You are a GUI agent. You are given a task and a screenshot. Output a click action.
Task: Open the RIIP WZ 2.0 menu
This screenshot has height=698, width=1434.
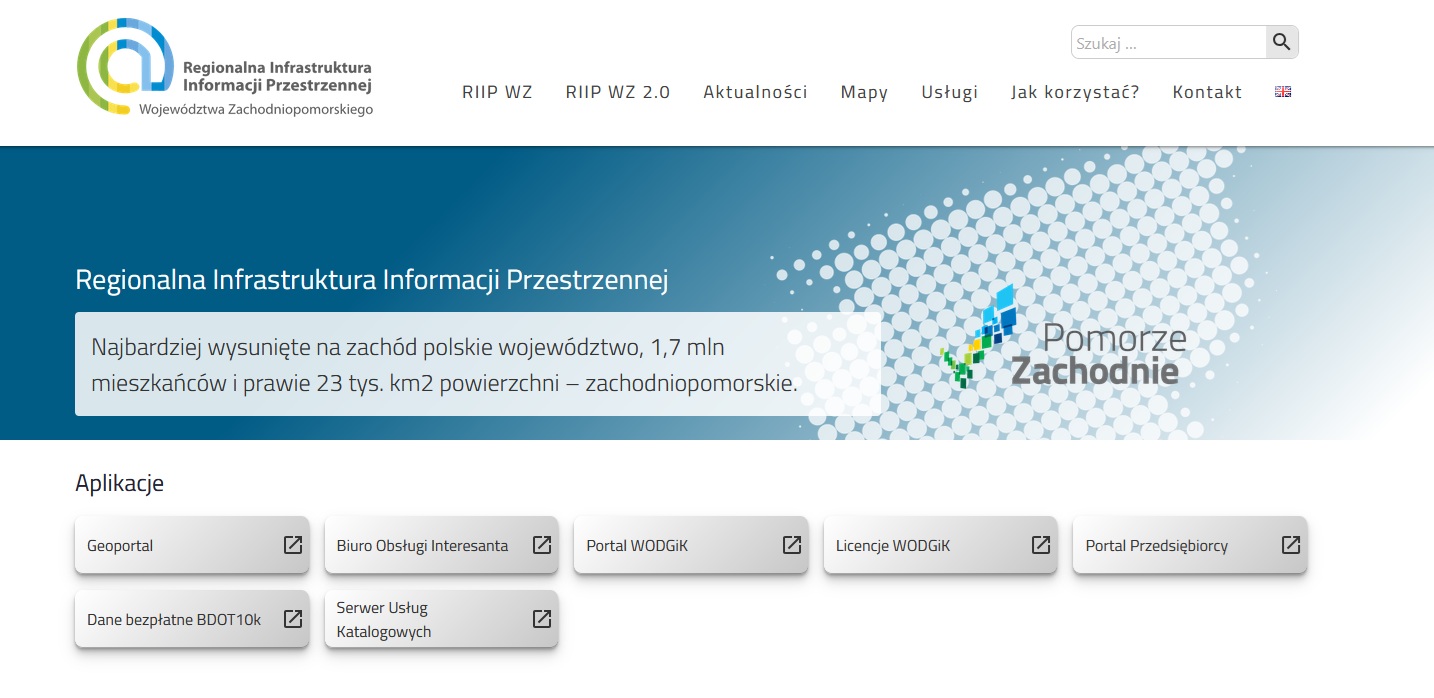(617, 92)
